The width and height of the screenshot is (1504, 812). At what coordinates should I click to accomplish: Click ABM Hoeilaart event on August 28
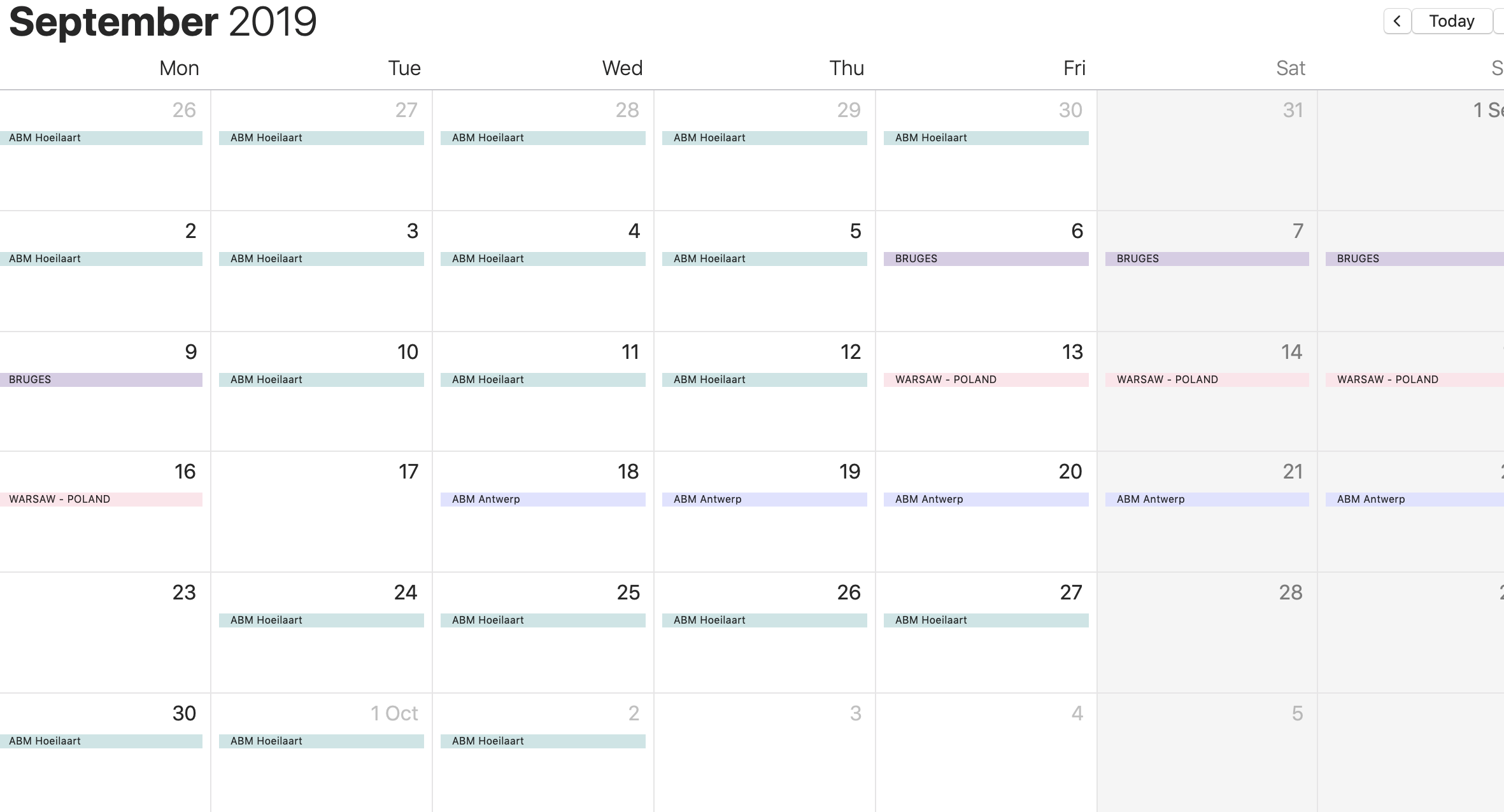(543, 138)
